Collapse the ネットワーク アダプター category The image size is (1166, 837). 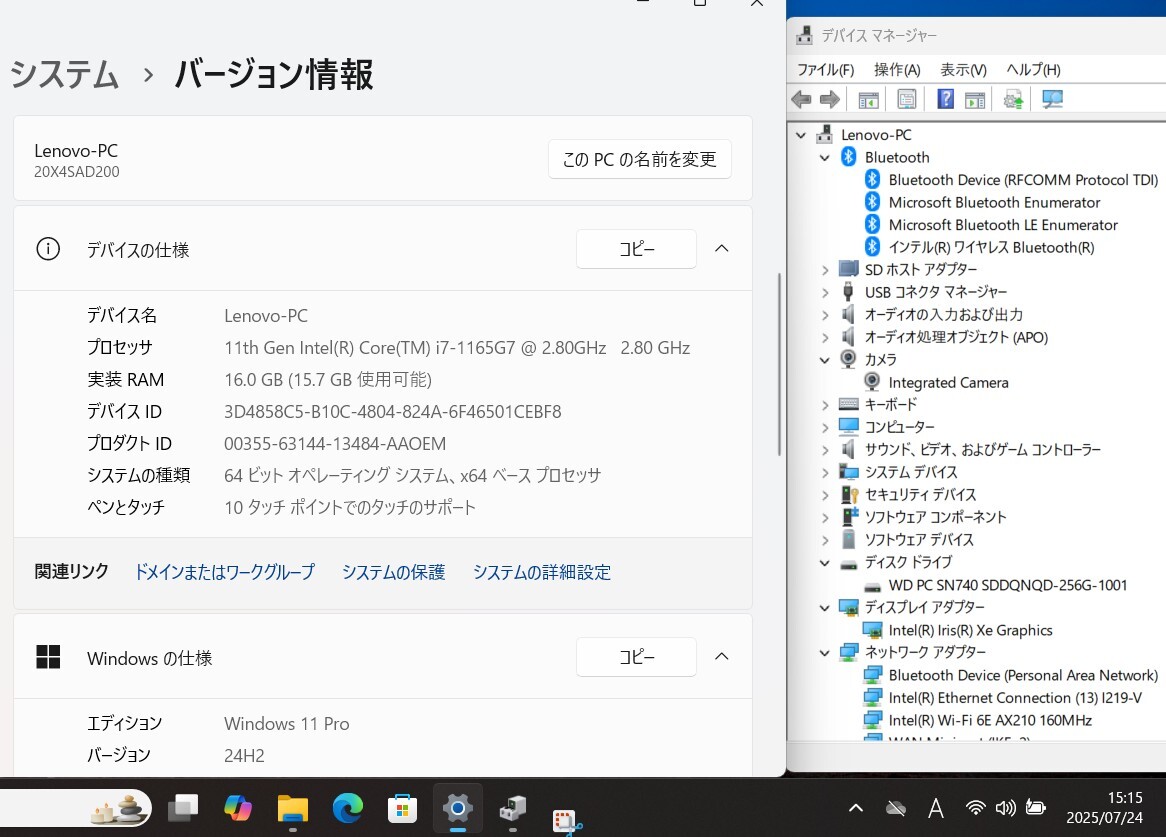[x=825, y=653]
